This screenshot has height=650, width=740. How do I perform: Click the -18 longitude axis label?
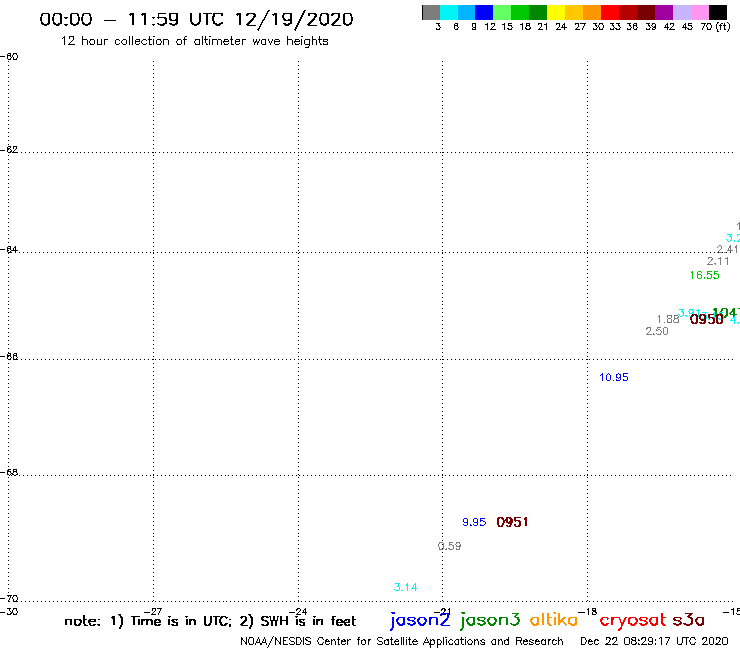[x=588, y=612]
